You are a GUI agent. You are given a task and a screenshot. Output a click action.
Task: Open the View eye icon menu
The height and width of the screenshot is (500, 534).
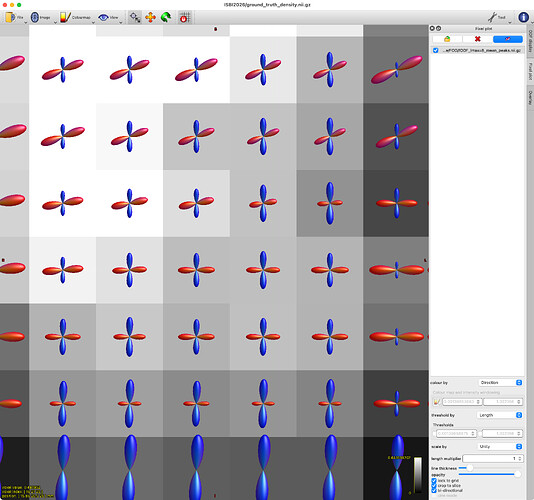pos(103,17)
